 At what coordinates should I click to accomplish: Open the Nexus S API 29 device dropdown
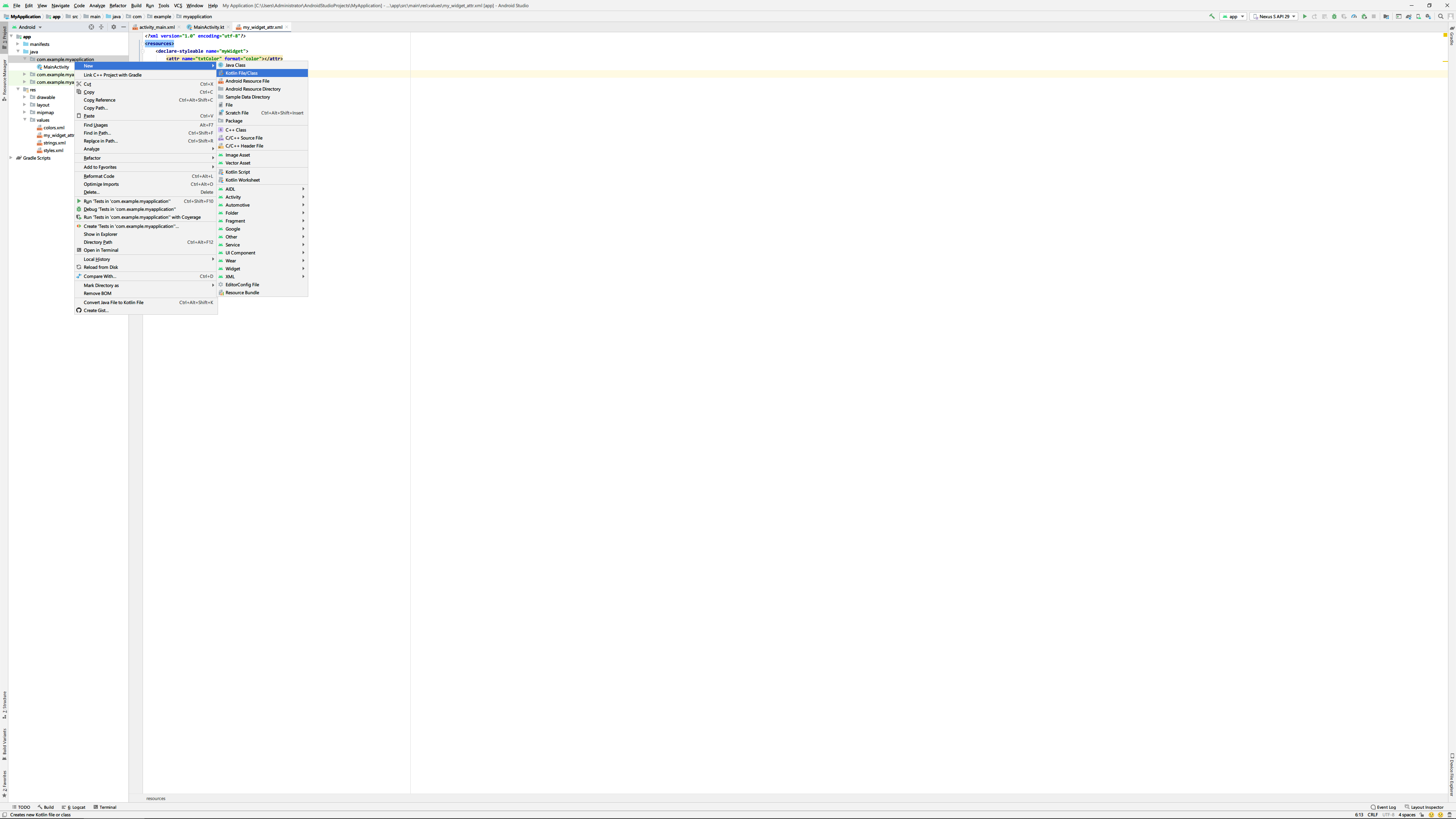[x=1274, y=16]
